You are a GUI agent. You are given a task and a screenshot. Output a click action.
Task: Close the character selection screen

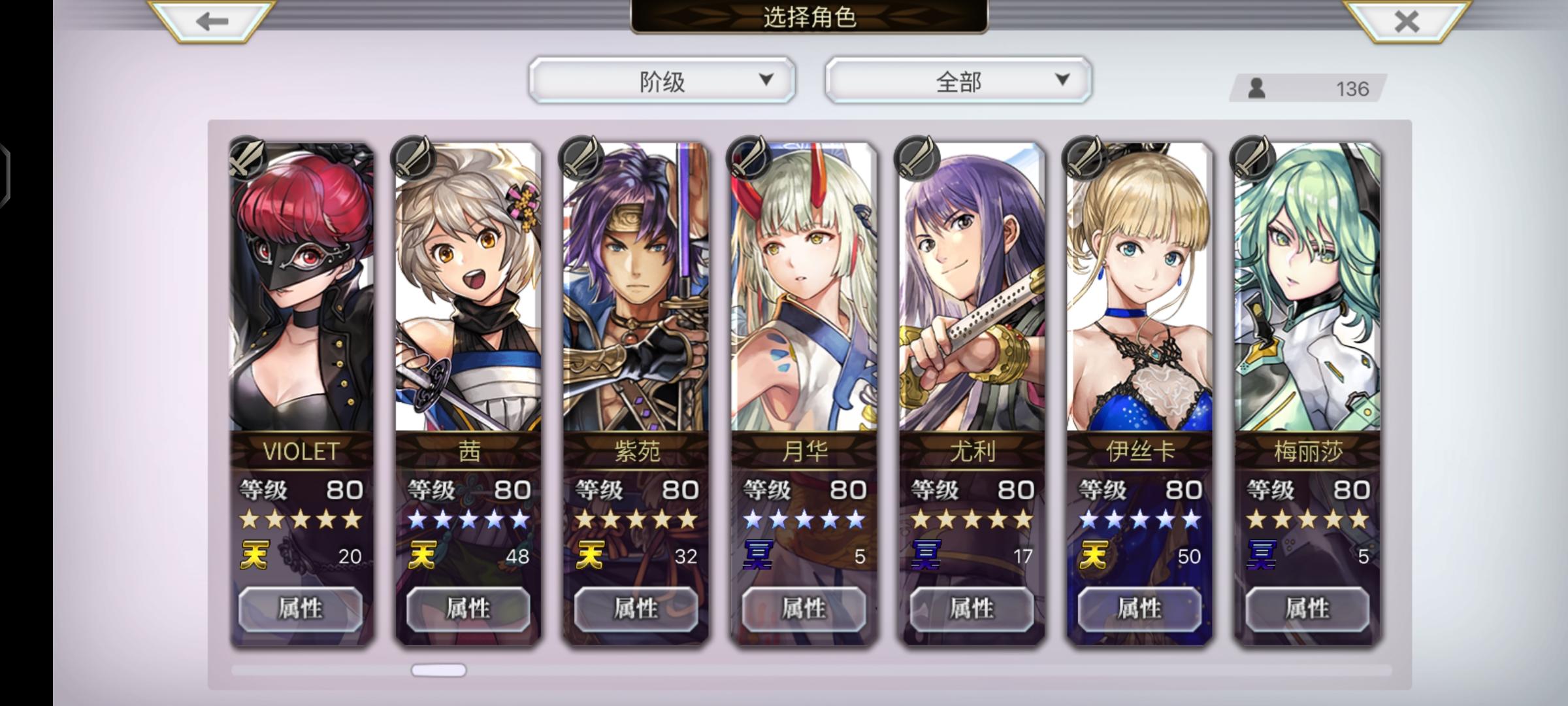[x=1406, y=21]
